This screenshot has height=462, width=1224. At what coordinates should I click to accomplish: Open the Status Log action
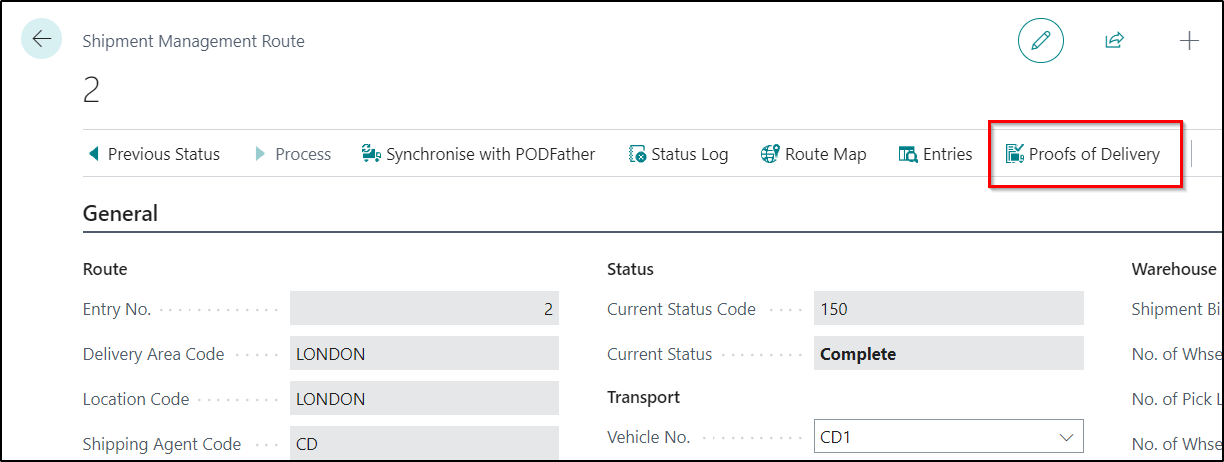(x=689, y=154)
